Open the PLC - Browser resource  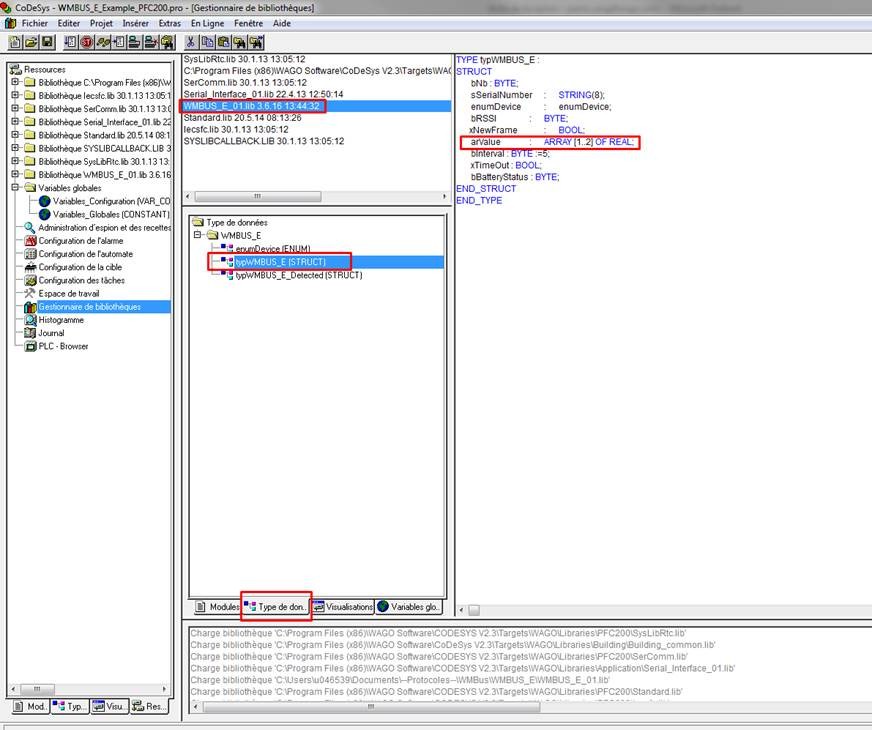[63, 346]
